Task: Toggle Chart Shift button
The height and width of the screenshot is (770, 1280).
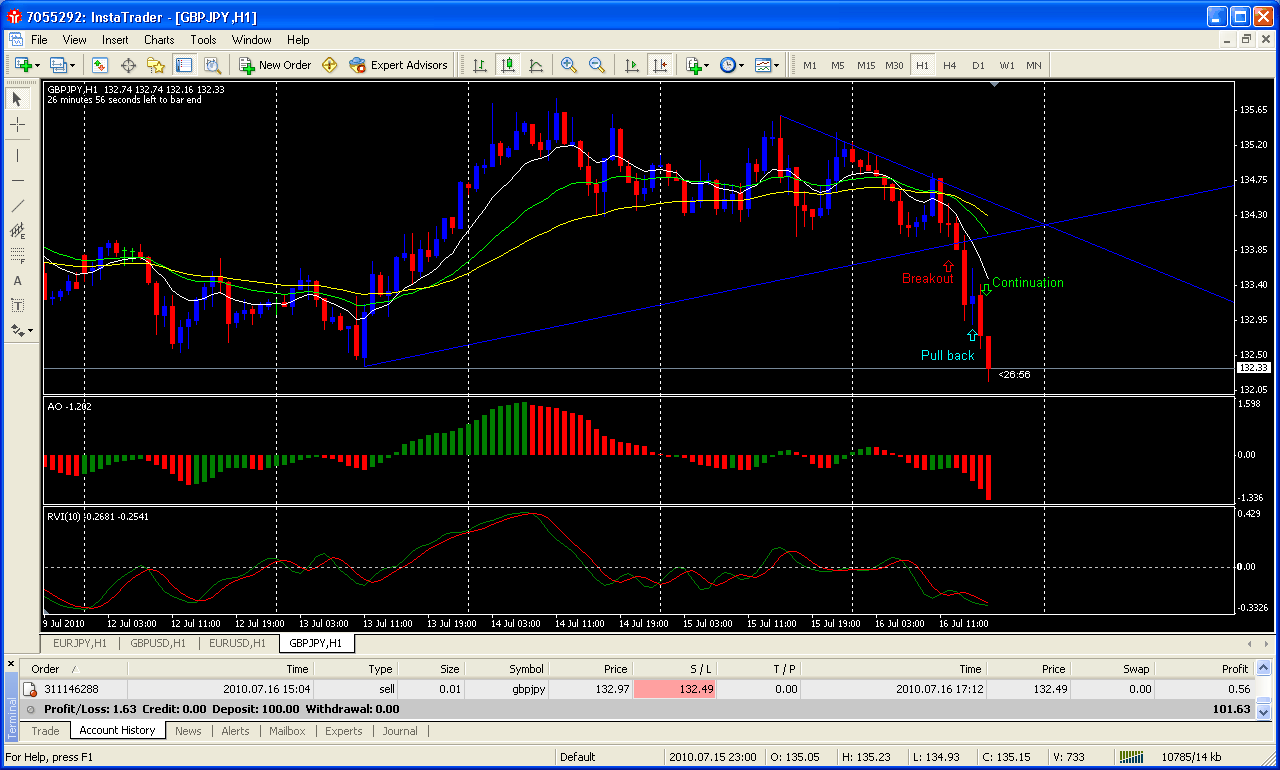Action: (659, 65)
